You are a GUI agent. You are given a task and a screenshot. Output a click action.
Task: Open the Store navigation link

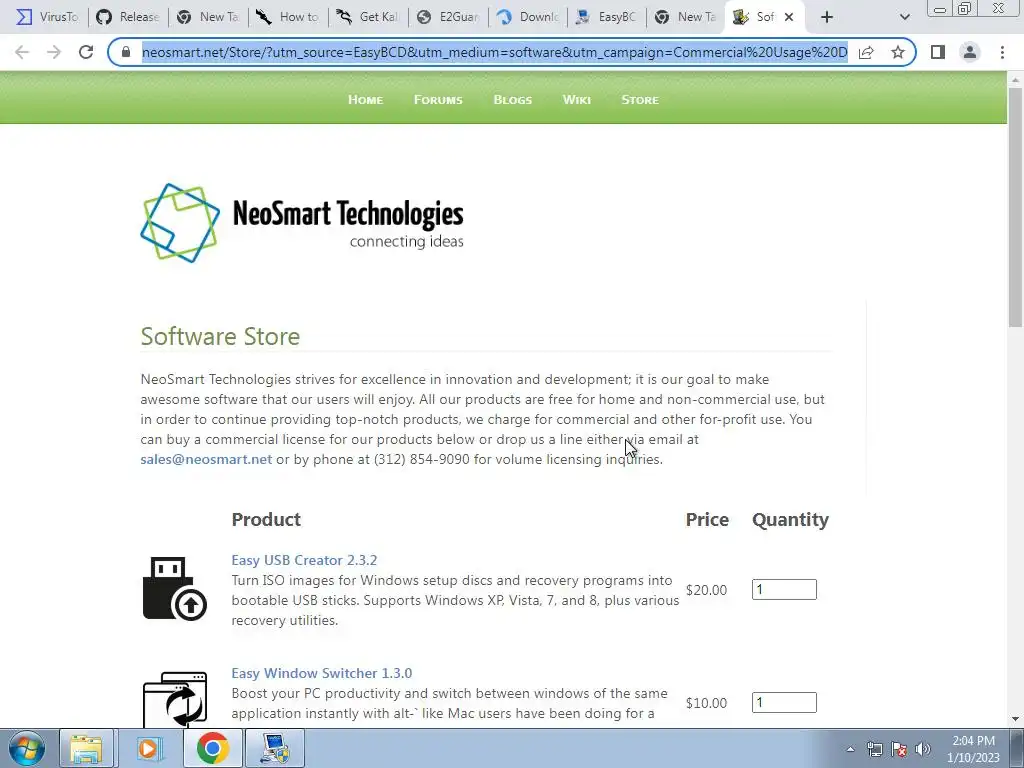click(640, 100)
